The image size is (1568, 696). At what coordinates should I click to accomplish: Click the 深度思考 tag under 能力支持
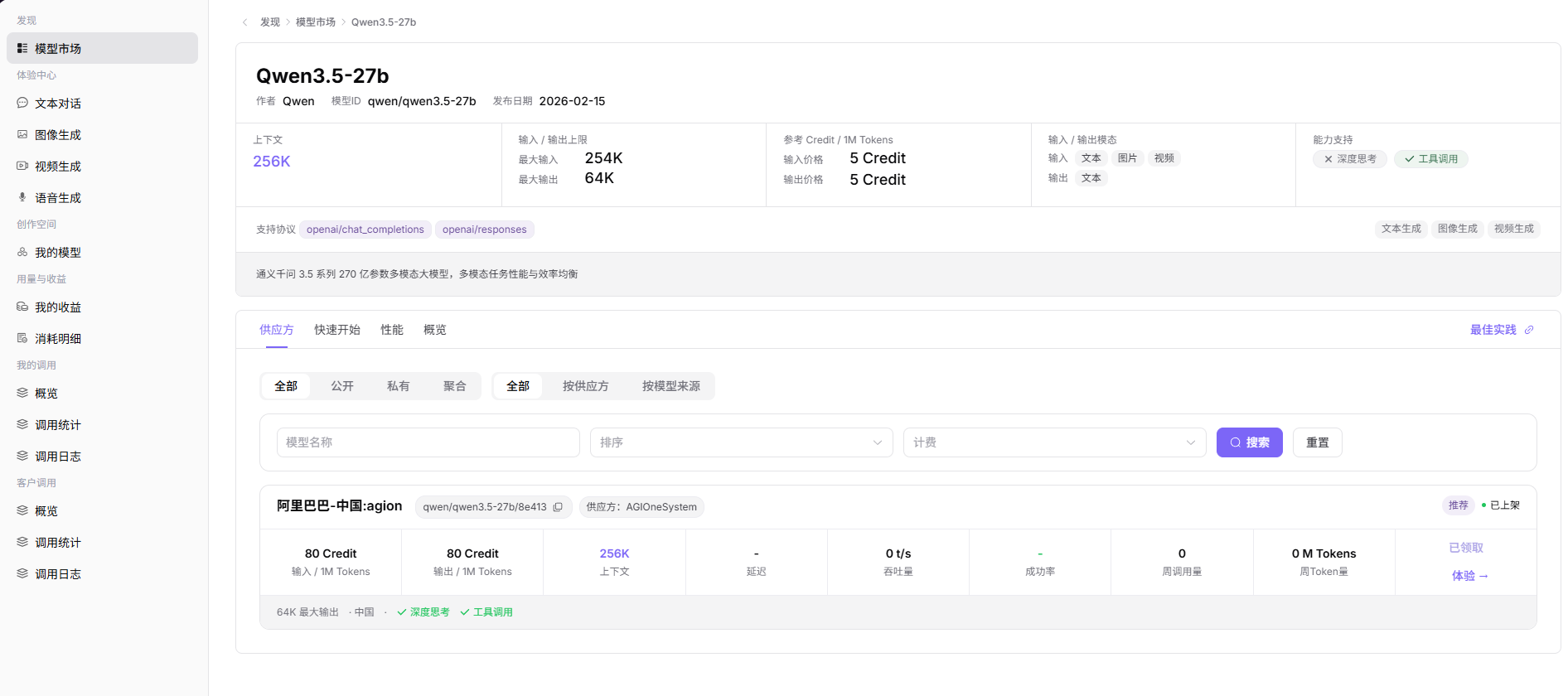[x=1350, y=159]
